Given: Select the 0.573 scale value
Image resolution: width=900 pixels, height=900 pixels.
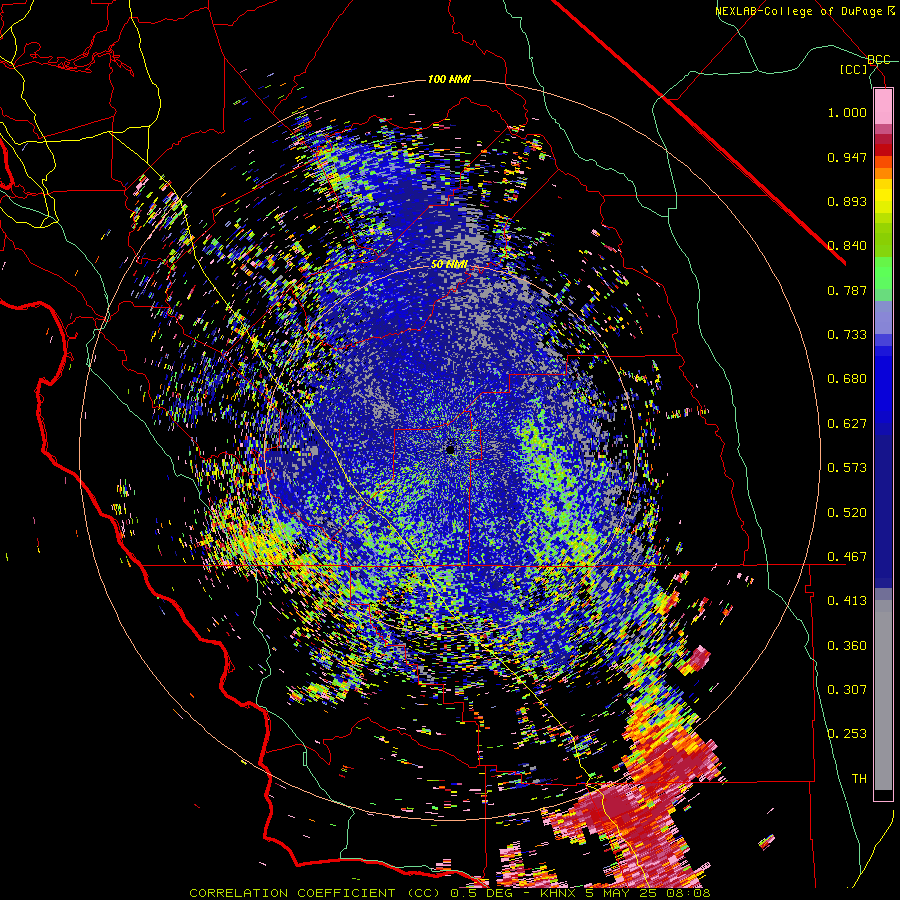Looking at the screenshot, I should coord(847,468).
